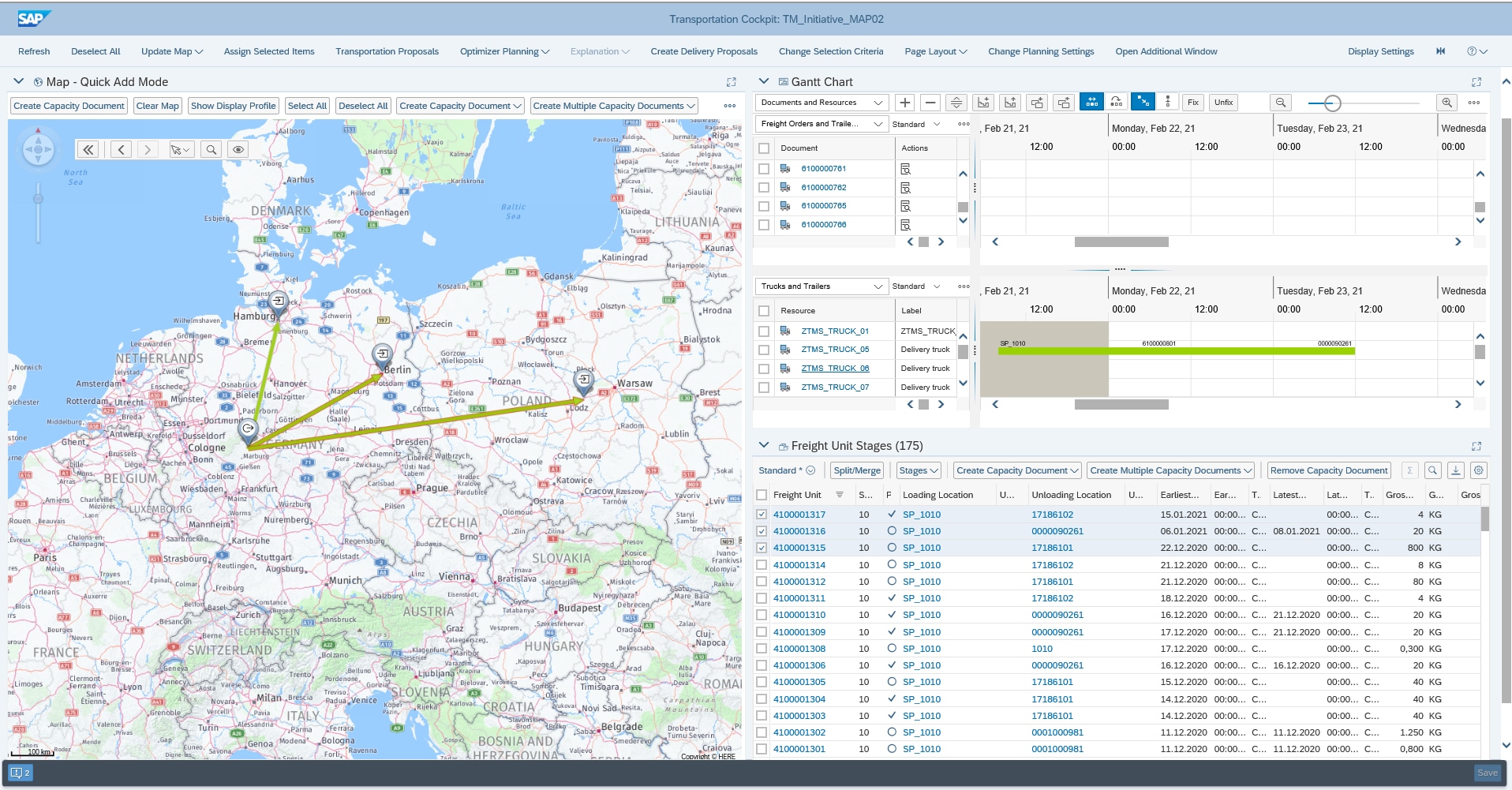
Task: Click the Split/Merge button
Action: (857, 470)
